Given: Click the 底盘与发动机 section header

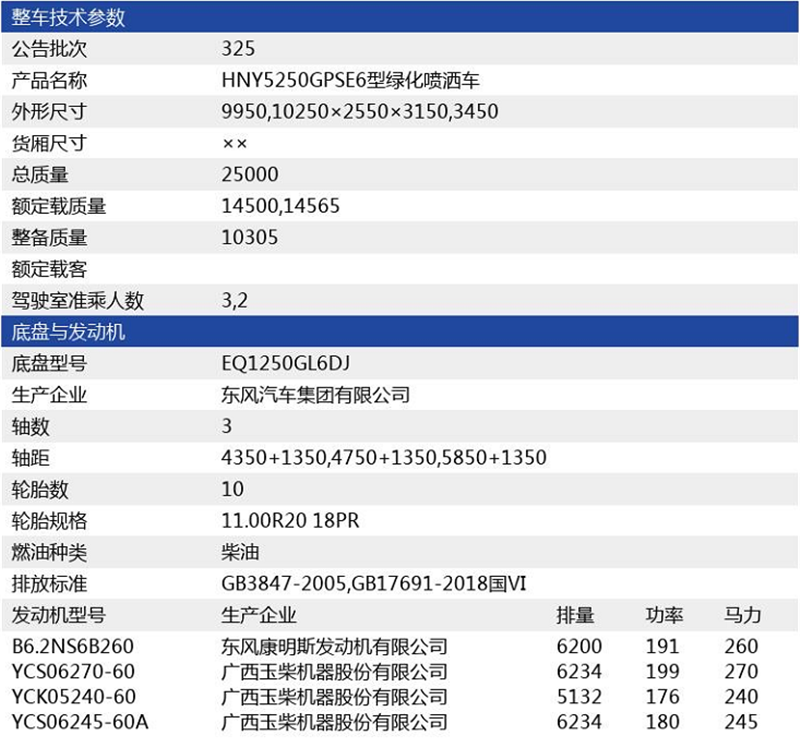Looking at the screenshot, I should tap(68, 331).
